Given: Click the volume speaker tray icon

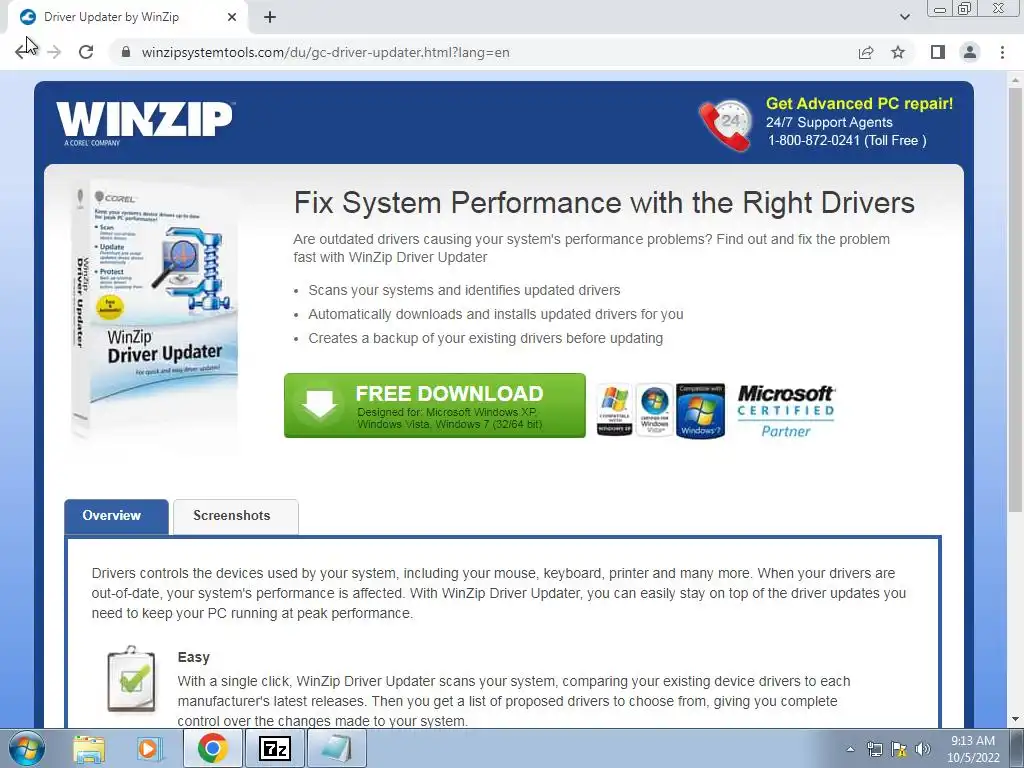Looking at the screenshot, I should pyautogui.click(x=923, y=749).
